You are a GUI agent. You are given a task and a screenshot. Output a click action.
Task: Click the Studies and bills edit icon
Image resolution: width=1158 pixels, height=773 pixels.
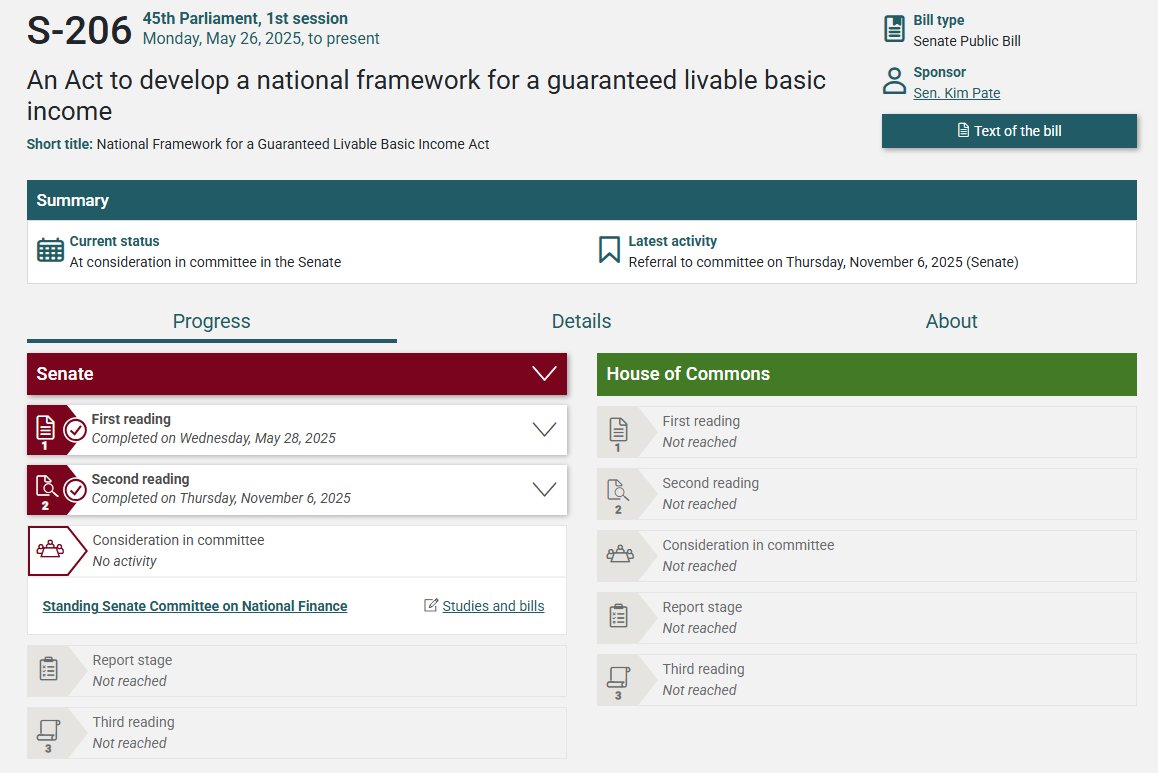click(x=431, y=605)
